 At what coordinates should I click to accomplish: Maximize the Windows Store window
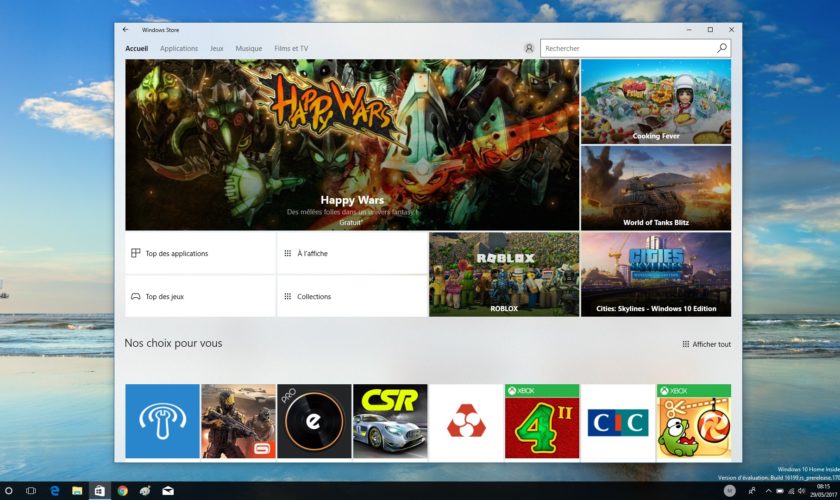(x=710, y=30)
